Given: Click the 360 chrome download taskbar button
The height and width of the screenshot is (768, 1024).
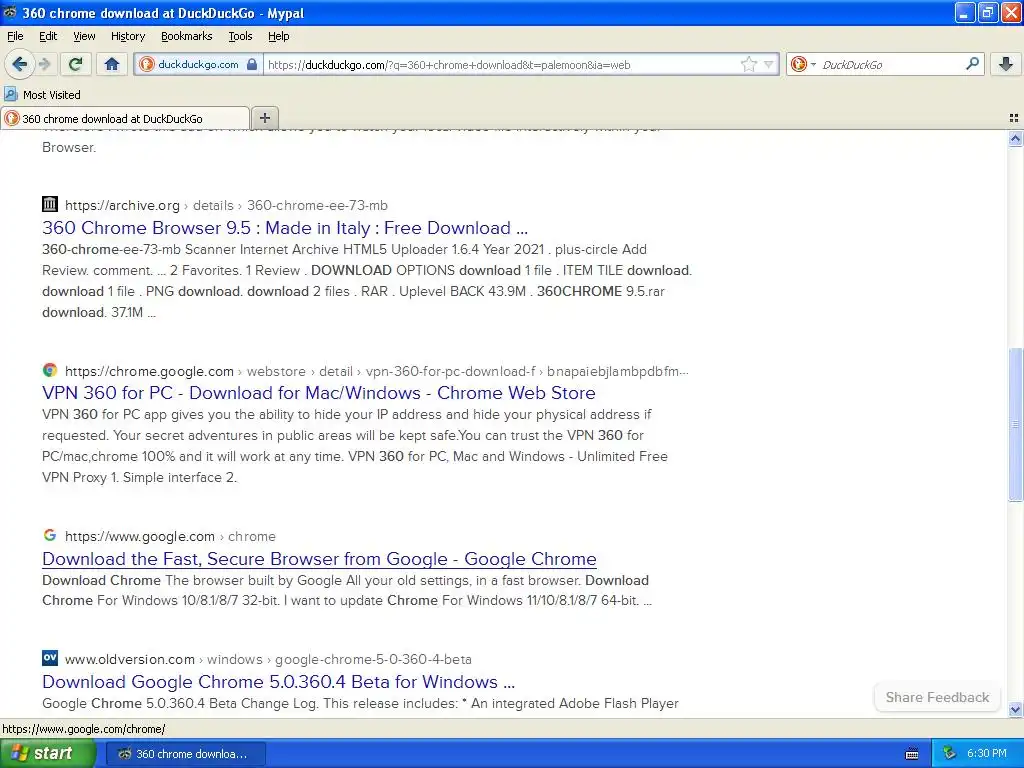Looking at the screenshot, I should pyautogui.click(x=185, y=754).
